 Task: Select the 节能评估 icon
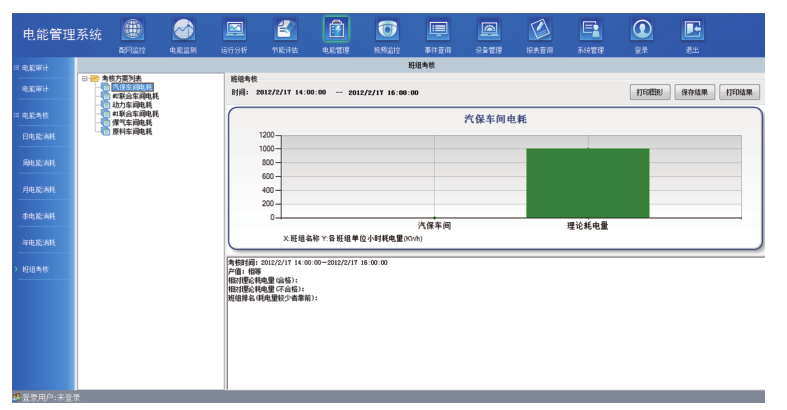click(x=285, y=31)
